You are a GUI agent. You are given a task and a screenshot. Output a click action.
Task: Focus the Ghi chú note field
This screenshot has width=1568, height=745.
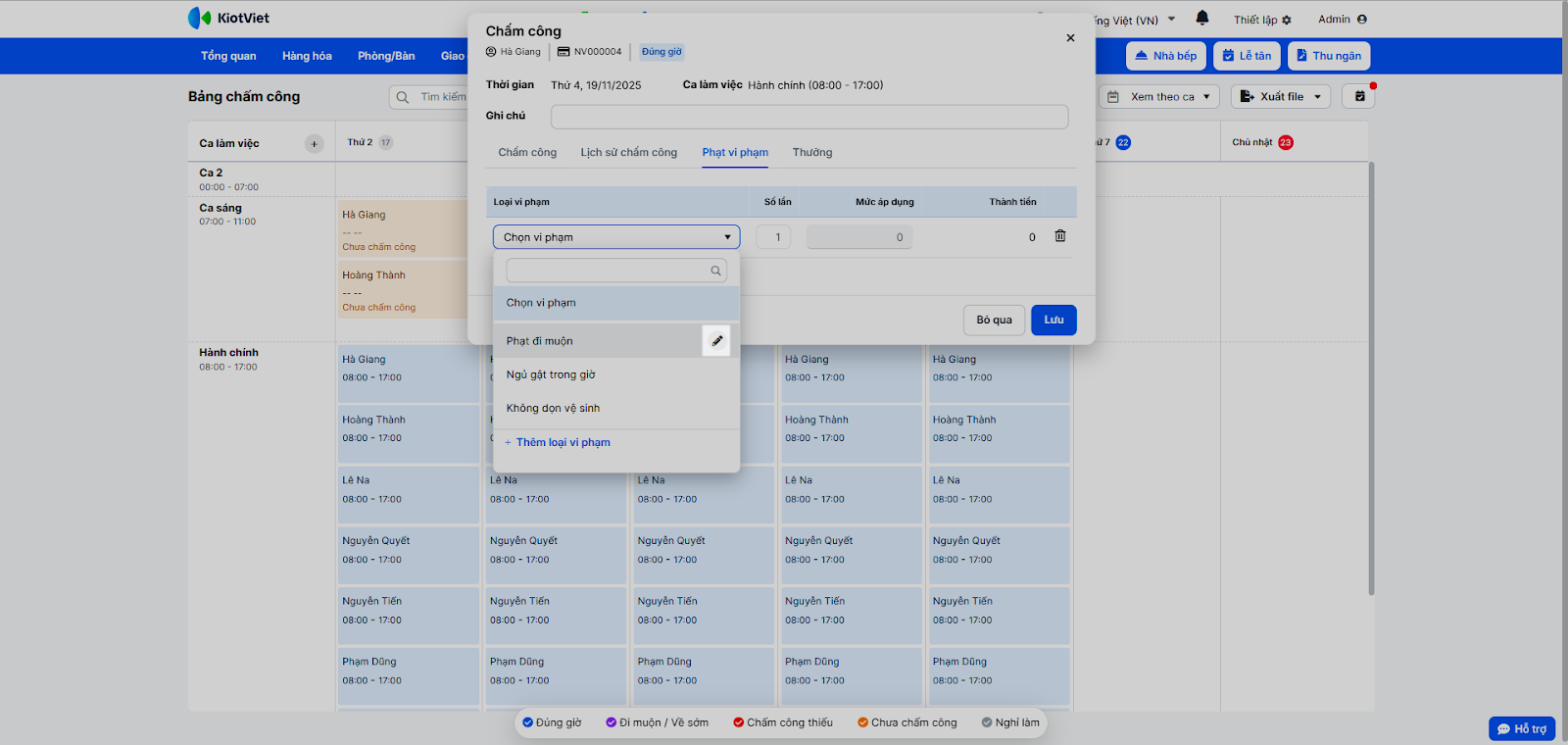click(809, 117)
